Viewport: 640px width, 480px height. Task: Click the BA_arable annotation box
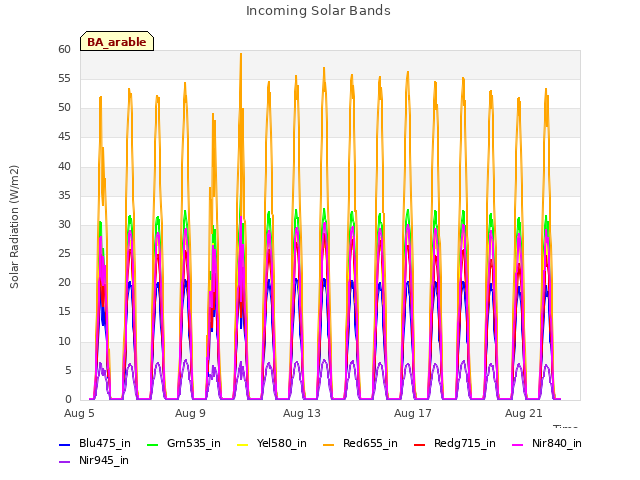click(x=117, y=41)
